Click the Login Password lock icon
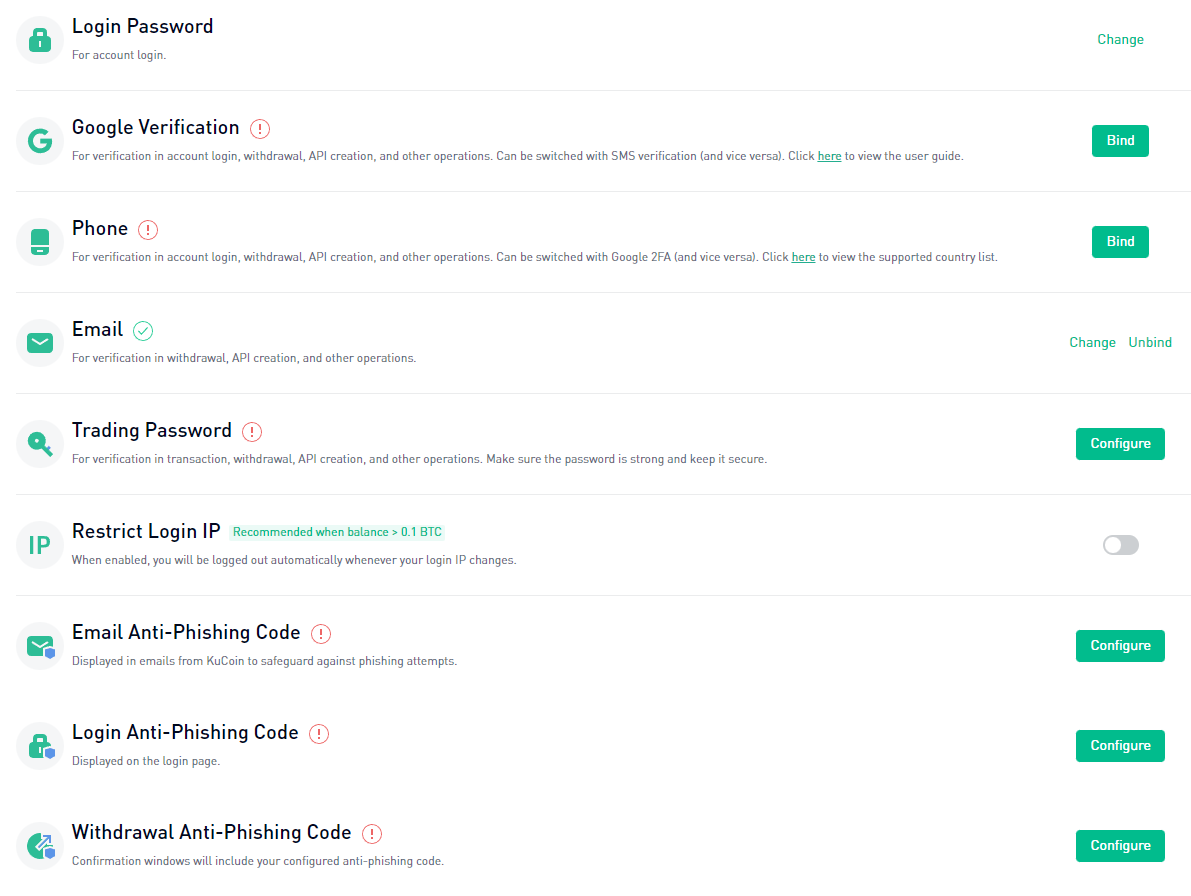The width and height of the screenshot is (1191, 896). pos(39,39)
